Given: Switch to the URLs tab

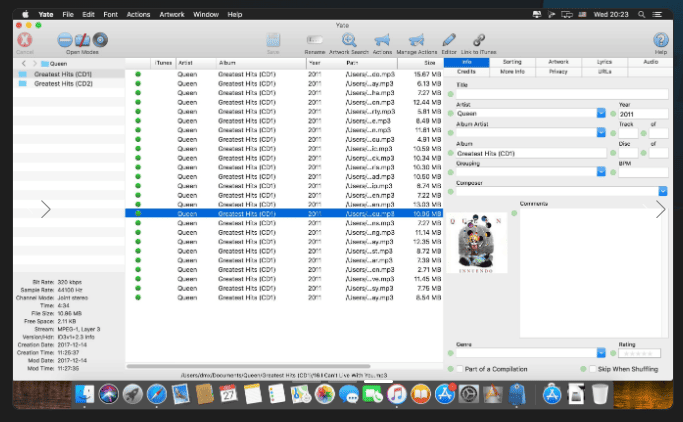Looking at the screenshot, I should pos(605,72).
